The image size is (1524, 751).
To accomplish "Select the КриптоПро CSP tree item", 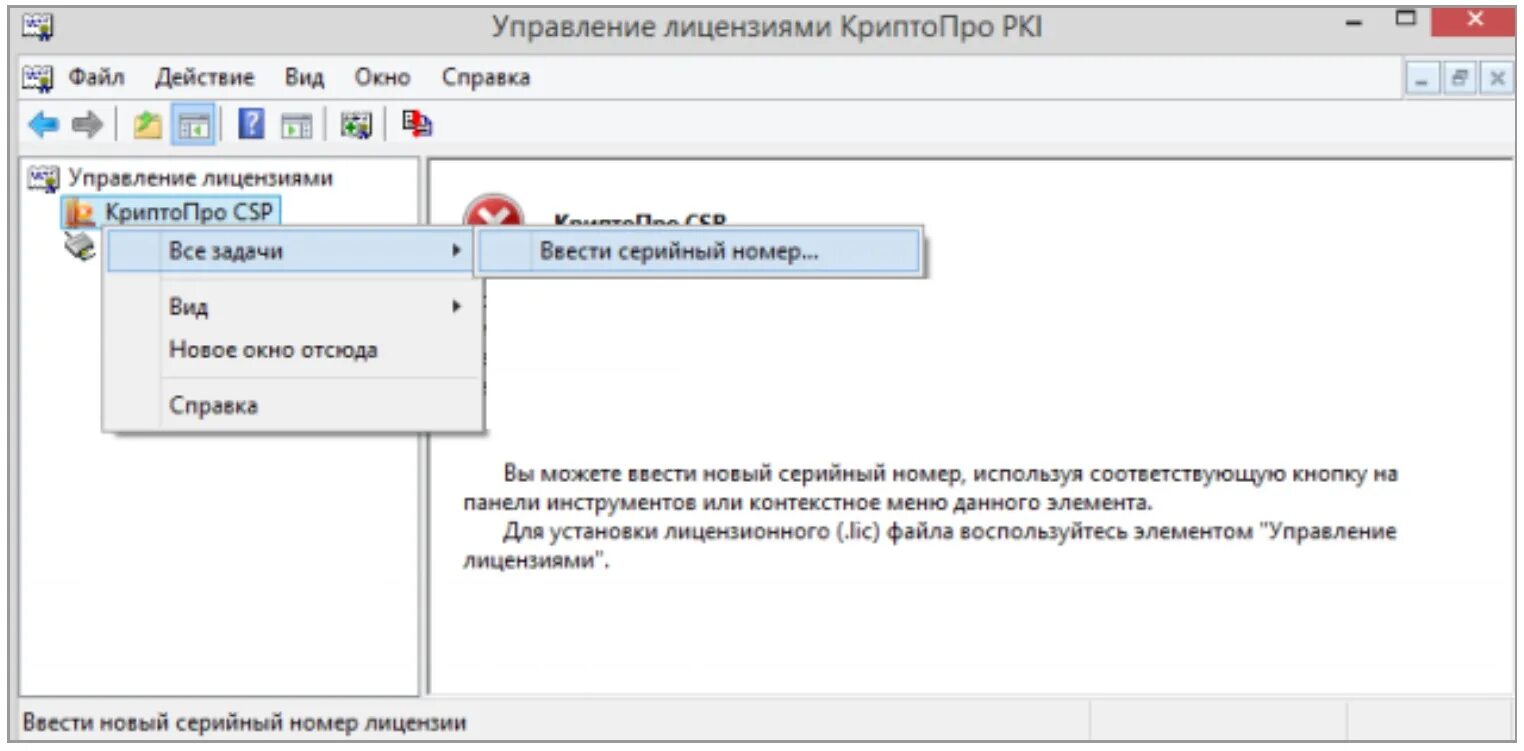I will coord(189,212).
